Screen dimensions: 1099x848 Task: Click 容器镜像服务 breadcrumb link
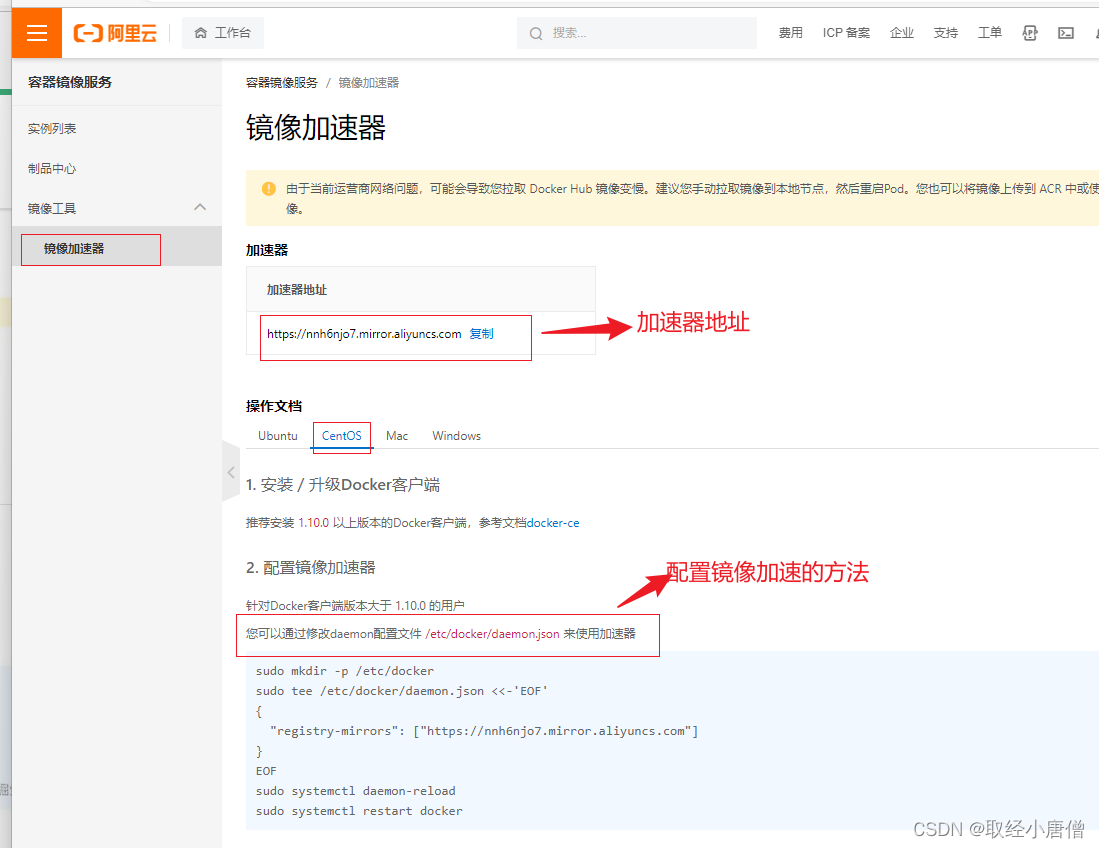(282, 83)
